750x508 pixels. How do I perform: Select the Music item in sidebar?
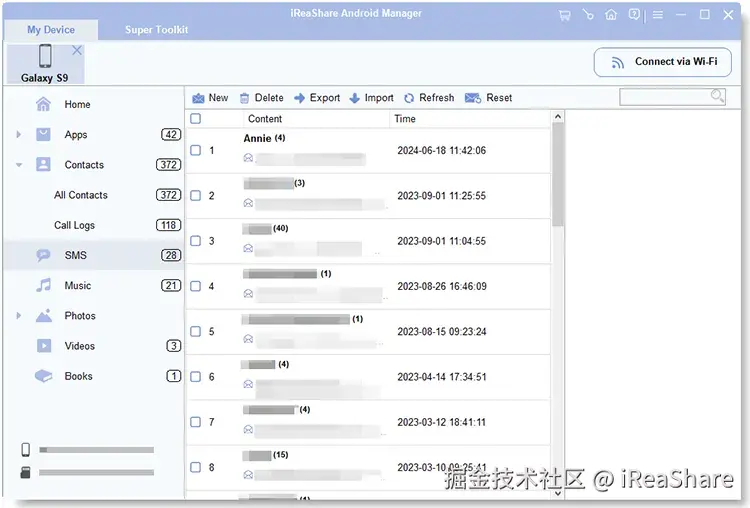93,286
